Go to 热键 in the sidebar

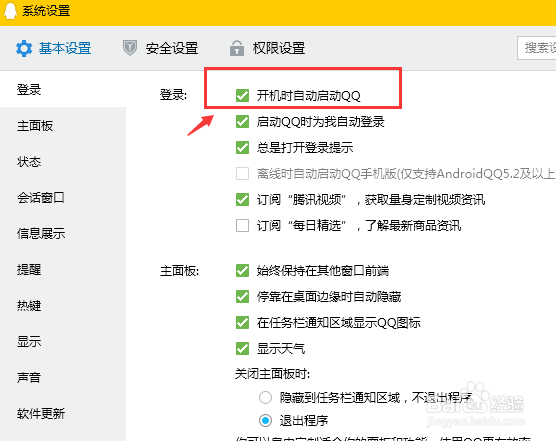(29, 305)
